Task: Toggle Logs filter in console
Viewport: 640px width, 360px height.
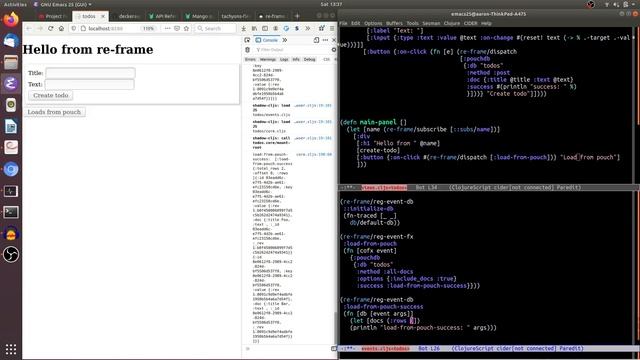Action: point(284,60)
